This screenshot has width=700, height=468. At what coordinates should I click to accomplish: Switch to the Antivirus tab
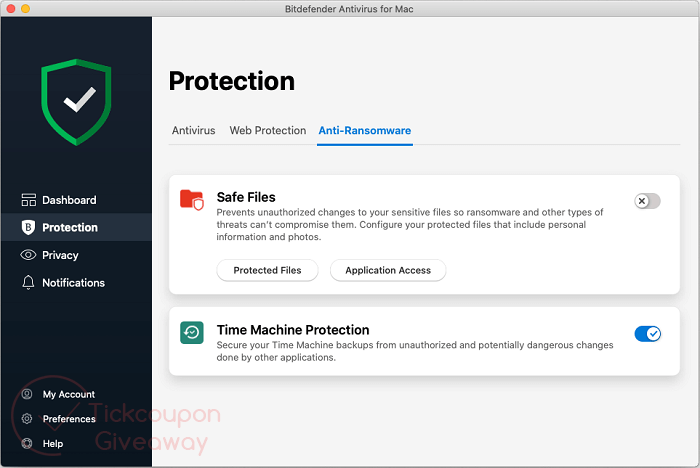tap(193, 130)
